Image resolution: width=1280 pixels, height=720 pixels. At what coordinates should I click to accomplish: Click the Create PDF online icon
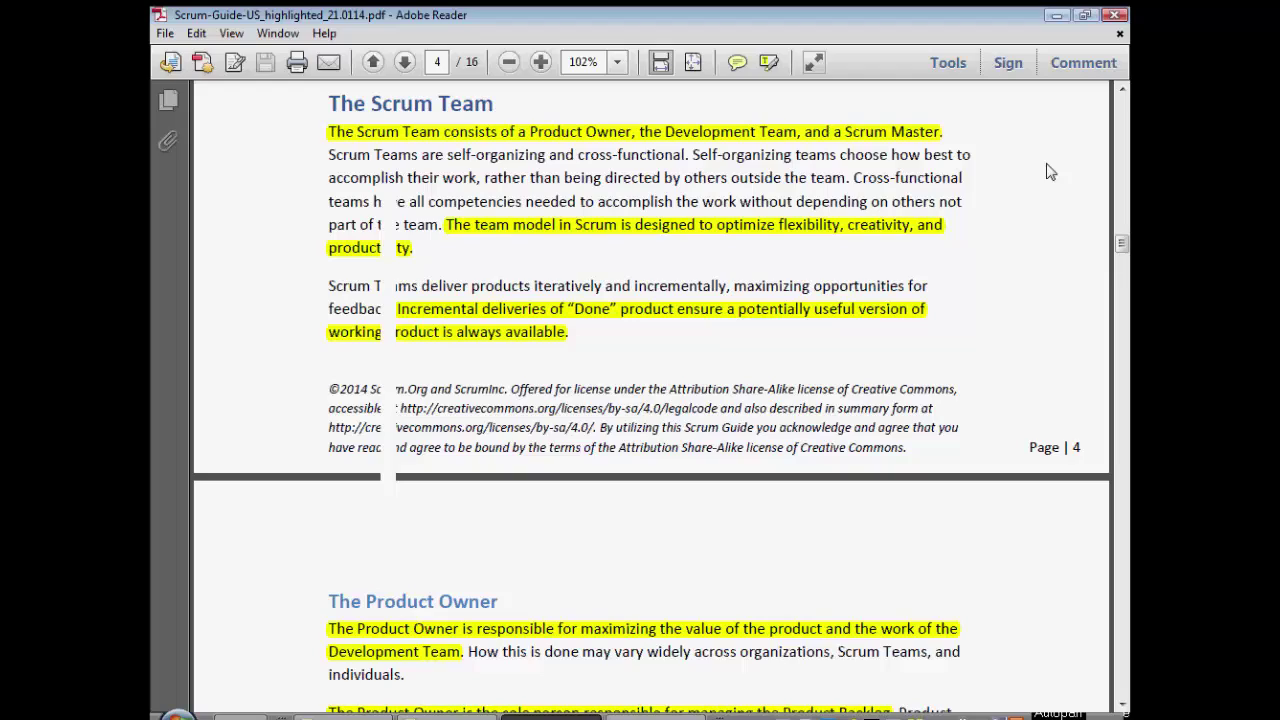tap(202, 62)
